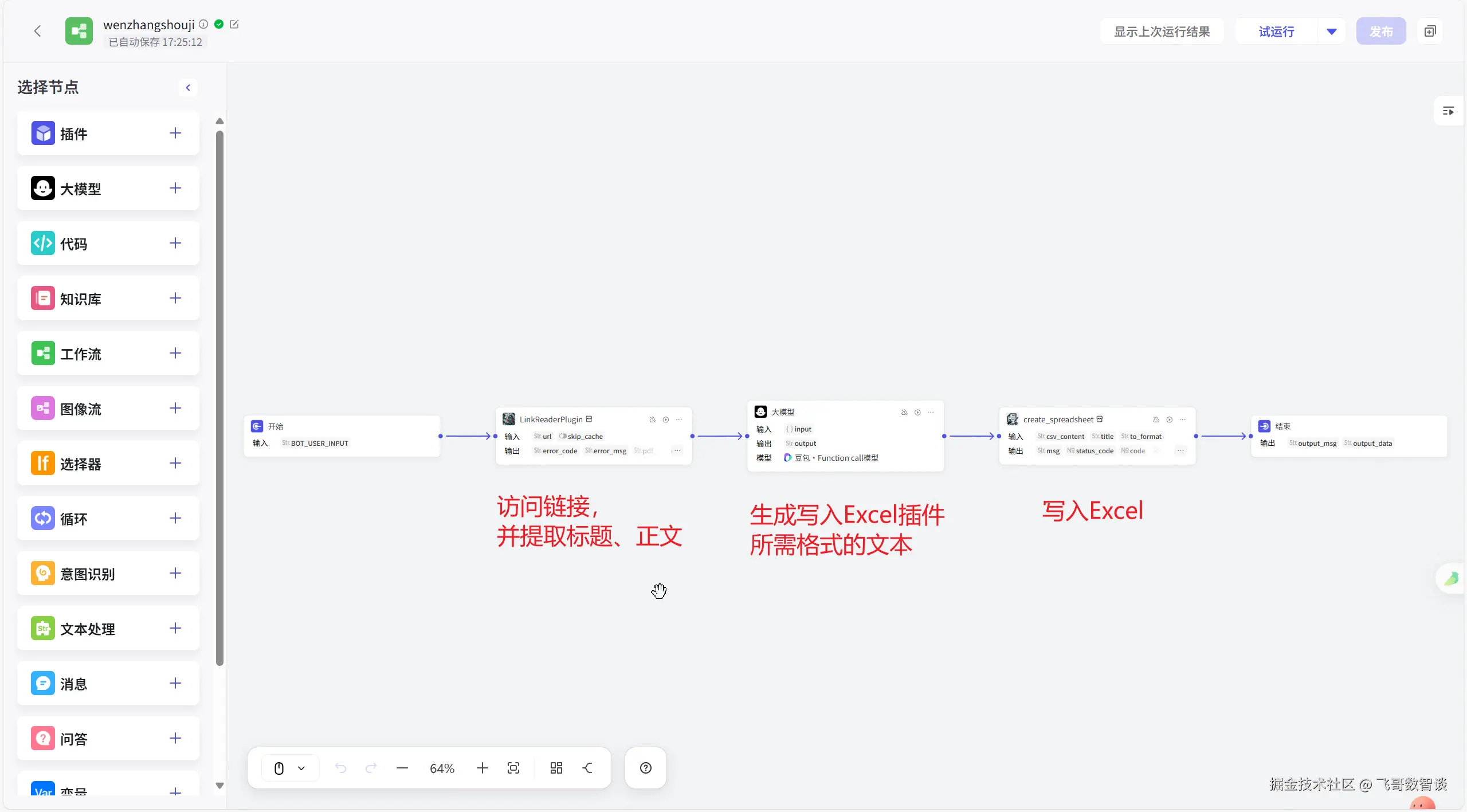Click fit-to-view icon in zoom toolbar

point(513,768)
